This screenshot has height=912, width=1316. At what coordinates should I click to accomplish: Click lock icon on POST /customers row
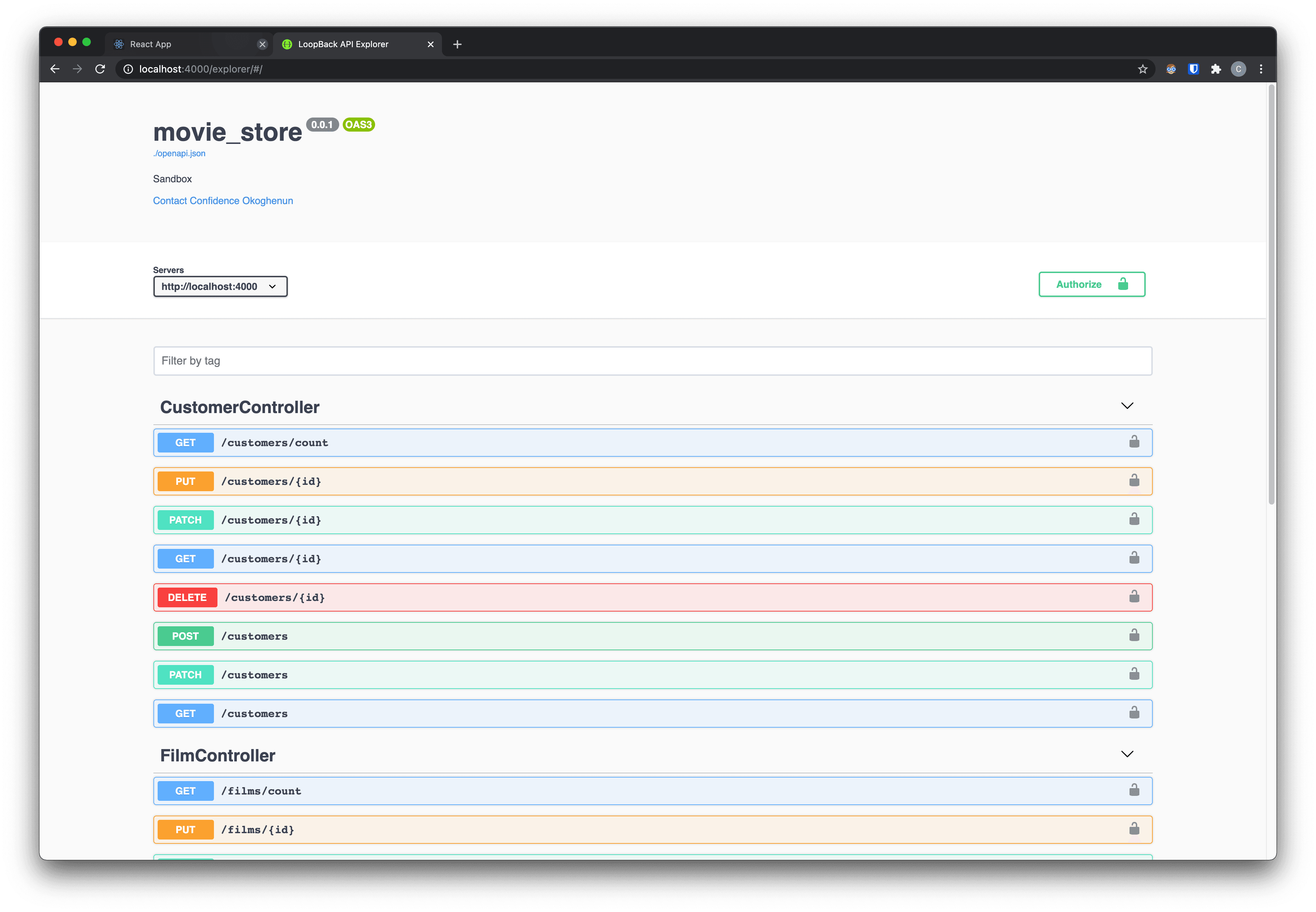coord(1134,635)
